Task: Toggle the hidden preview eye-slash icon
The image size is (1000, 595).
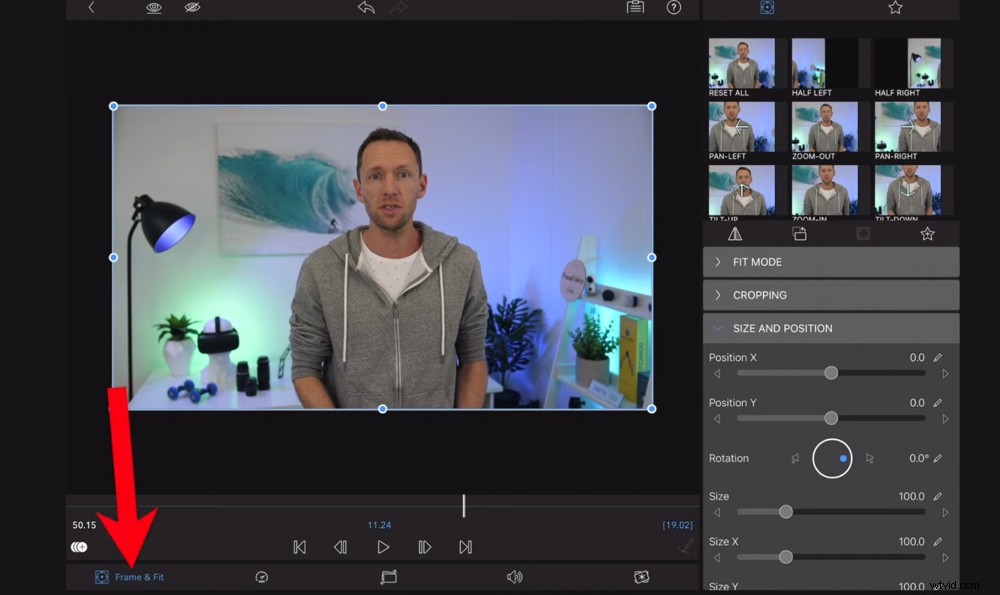Action: [193, 8]
